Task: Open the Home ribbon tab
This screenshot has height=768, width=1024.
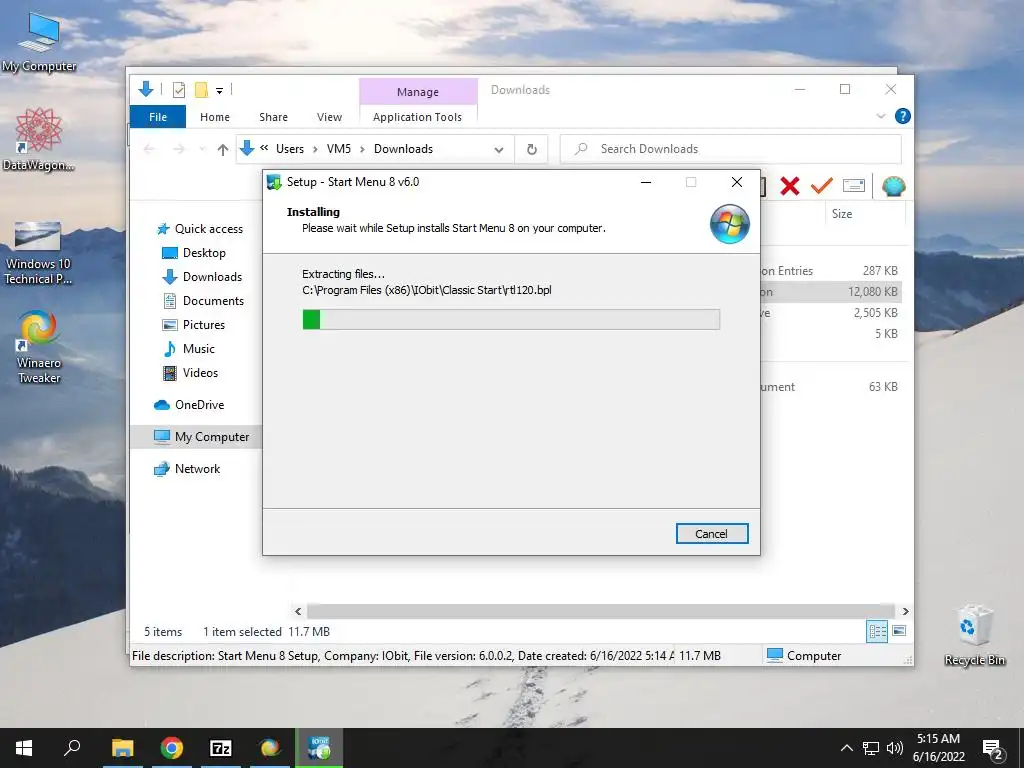Action: pos(215,117)
